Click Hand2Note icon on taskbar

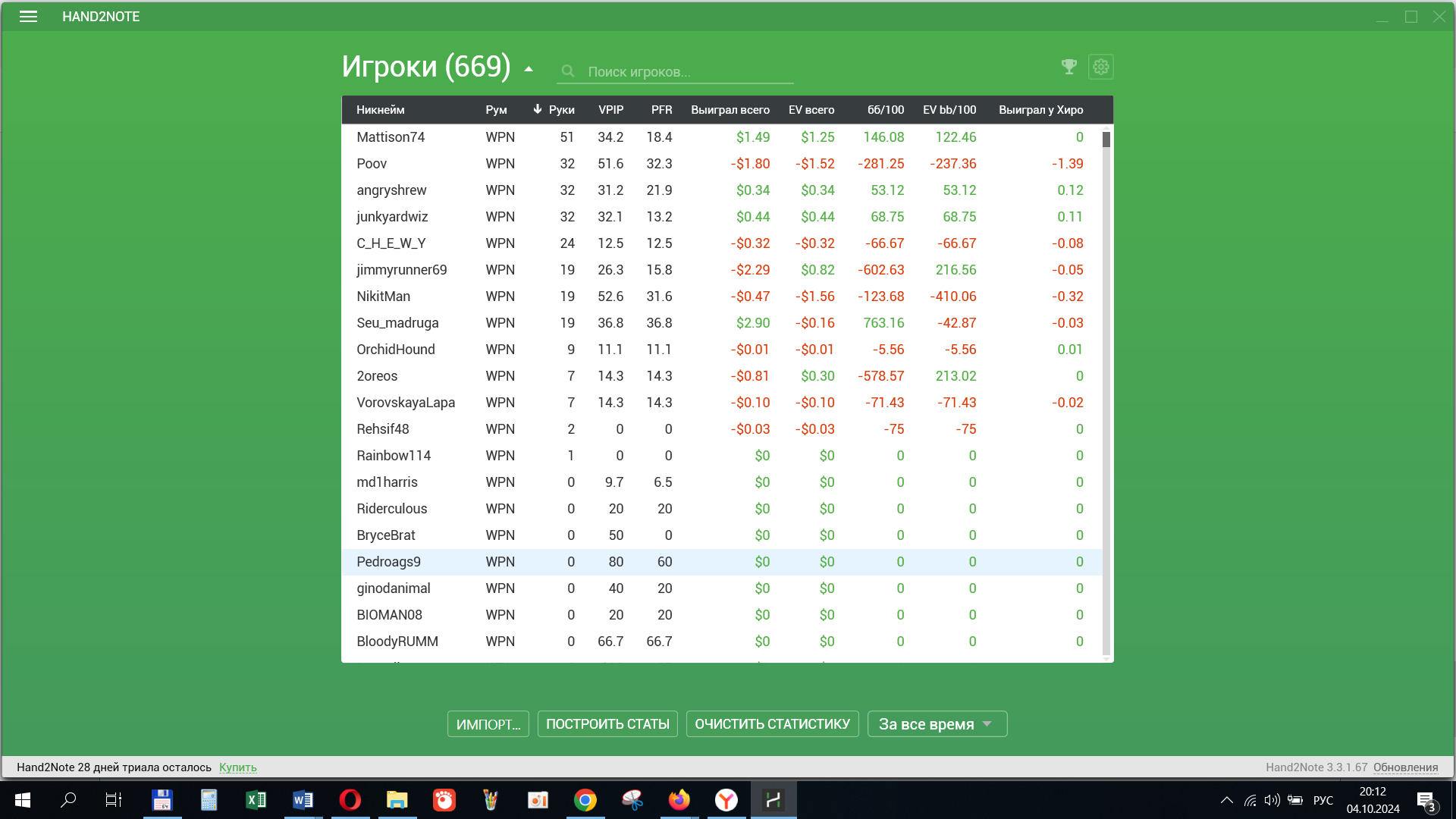tap(773, 800)
